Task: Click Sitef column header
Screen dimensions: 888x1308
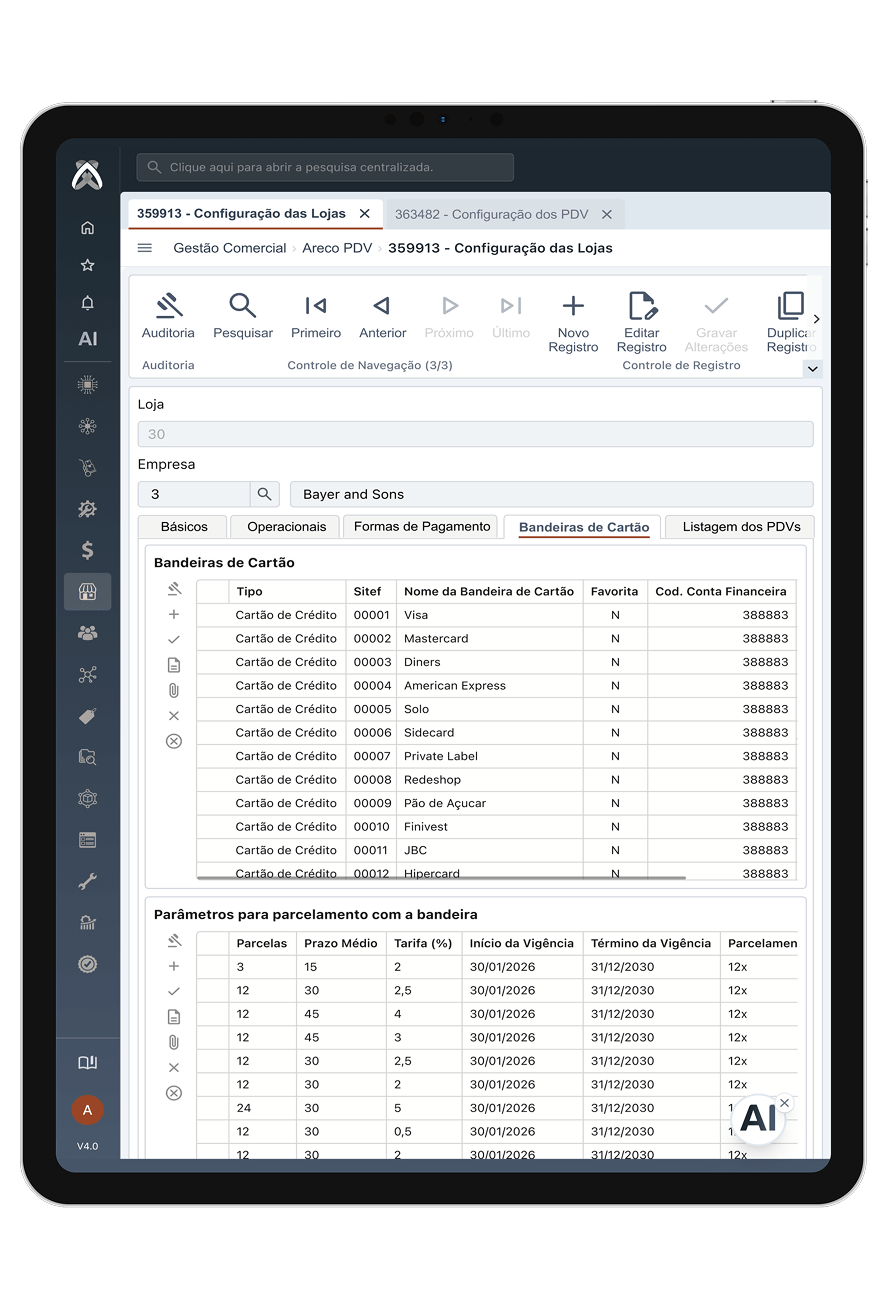Action: point(371,591)
